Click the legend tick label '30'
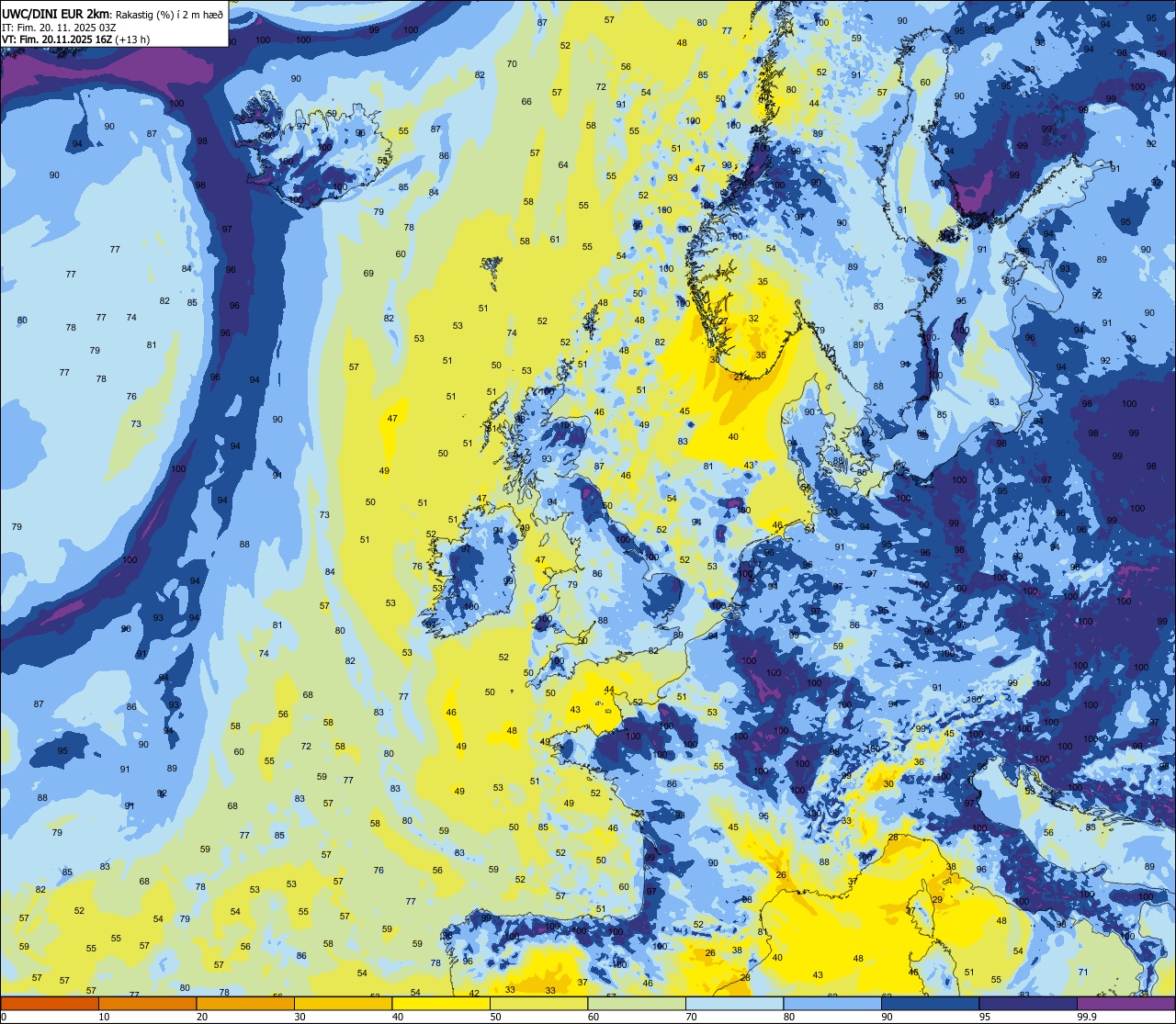The width and height of the screenshot is (1176, 1024). point(300,1017)
